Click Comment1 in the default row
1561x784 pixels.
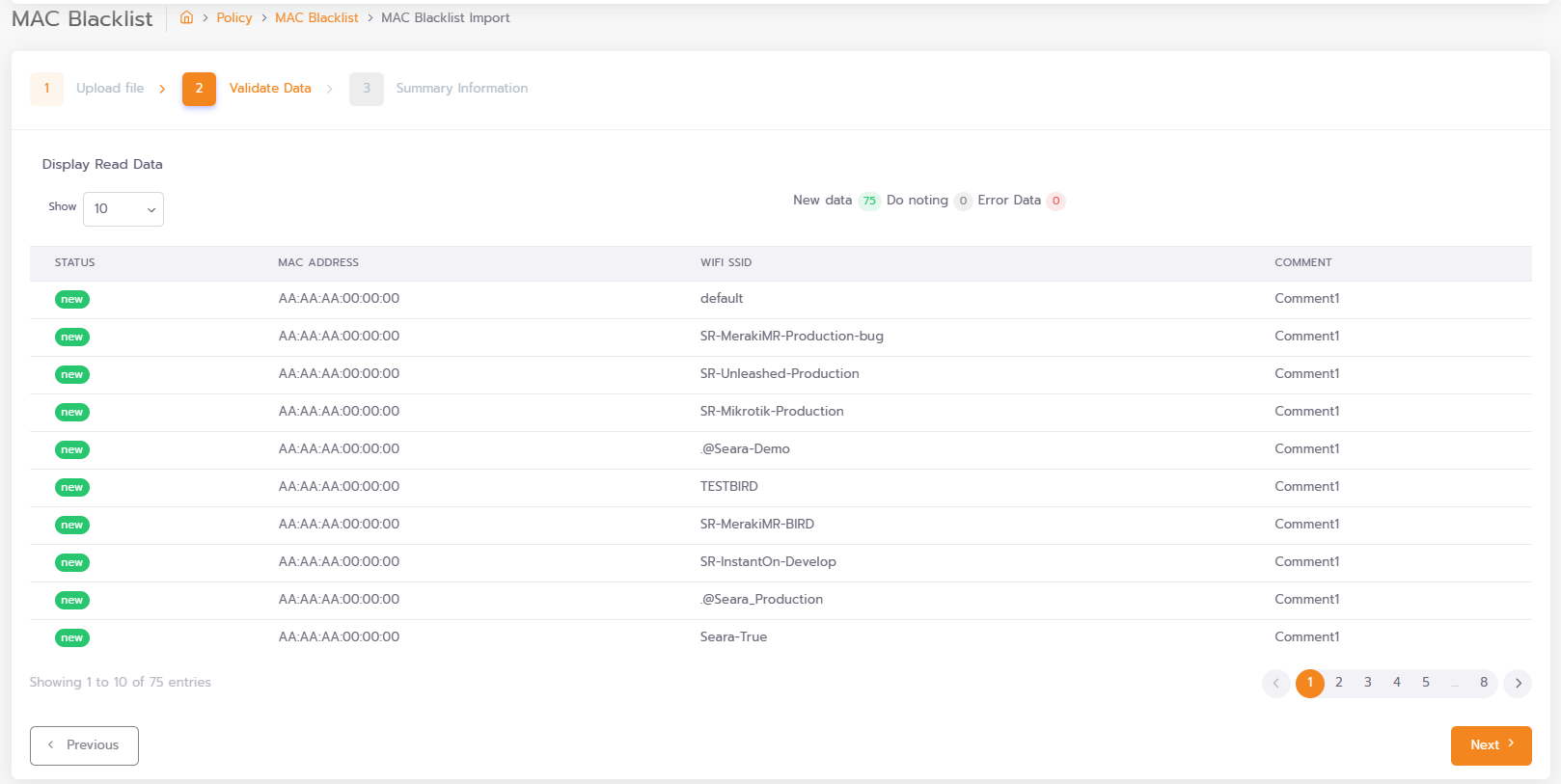[1307, 299]
